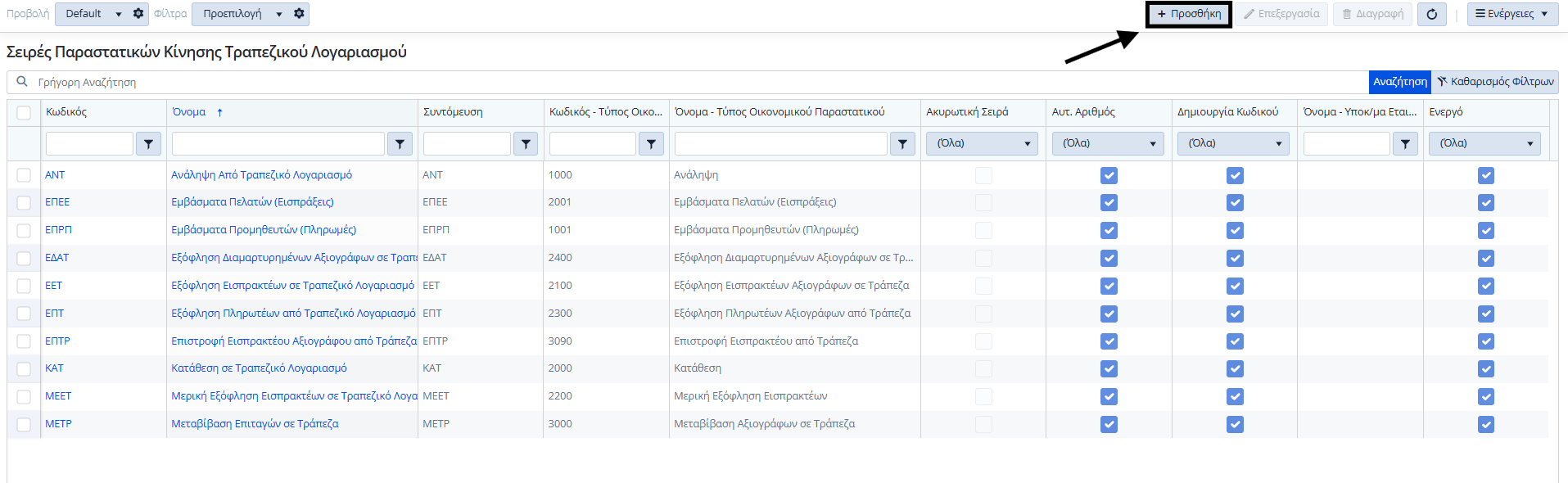Click the refresh icon button
The width and height of the screenshot is (1568, 483).
[x=1432, y=14]
